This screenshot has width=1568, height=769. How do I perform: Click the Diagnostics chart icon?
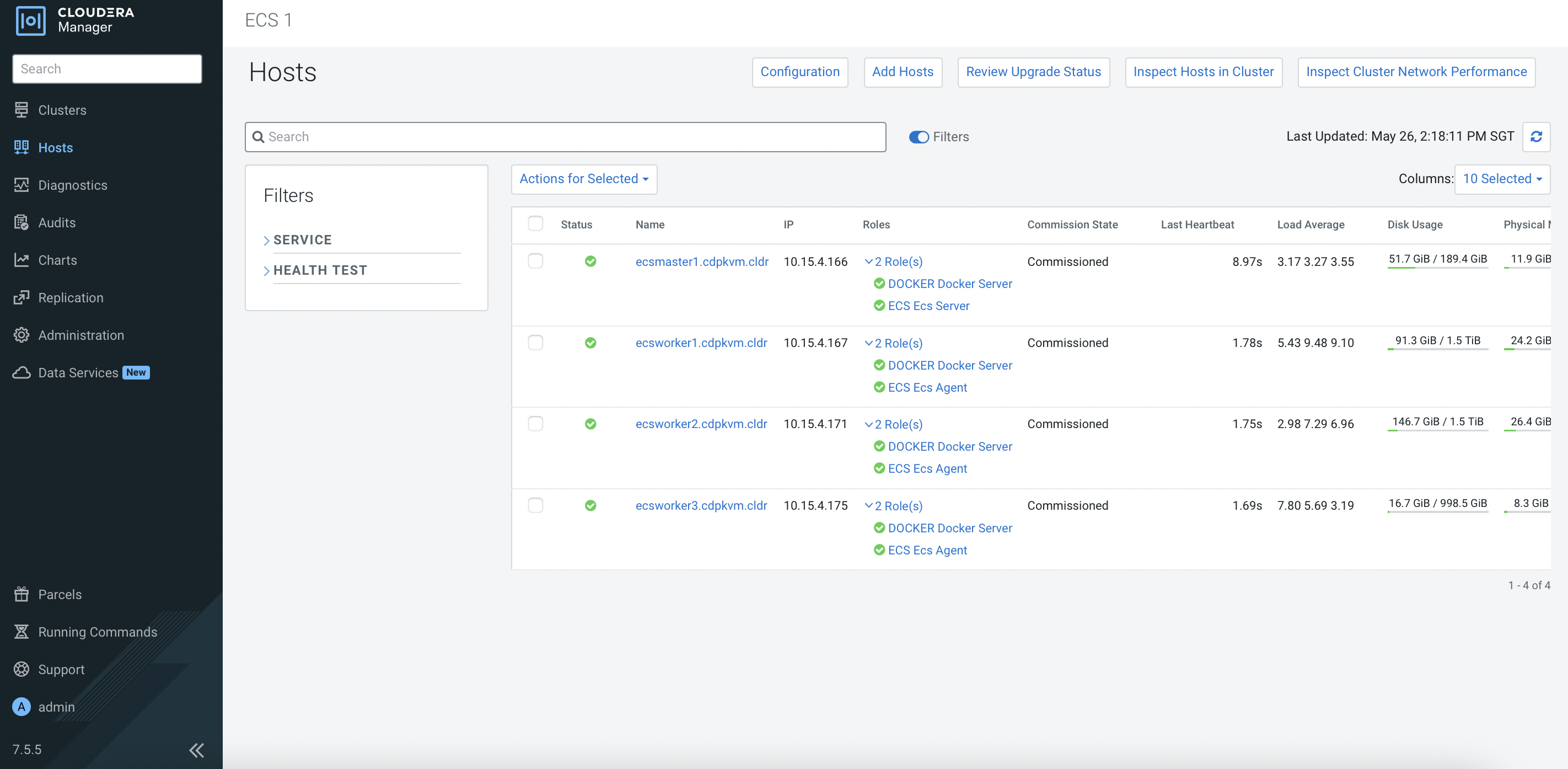[22, 185]
